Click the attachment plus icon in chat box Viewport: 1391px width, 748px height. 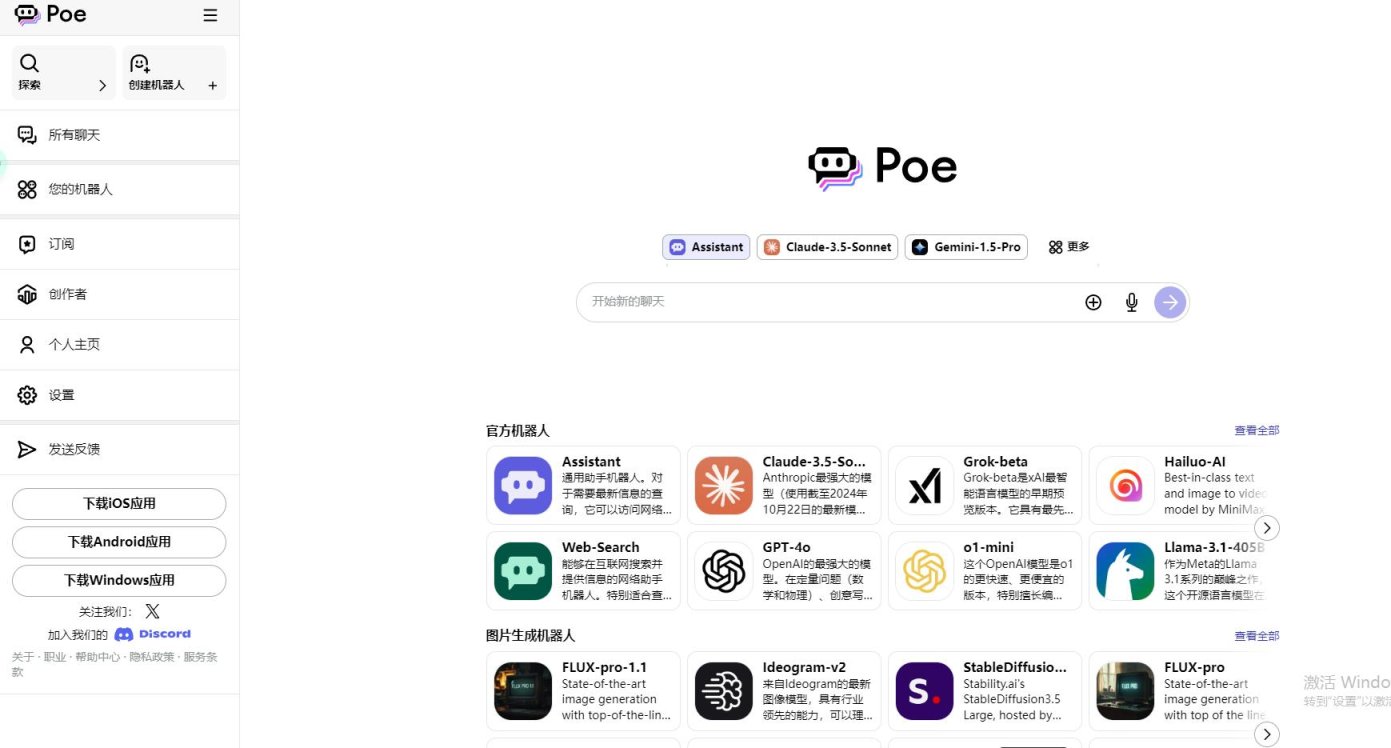click(x=1093, y=301)
